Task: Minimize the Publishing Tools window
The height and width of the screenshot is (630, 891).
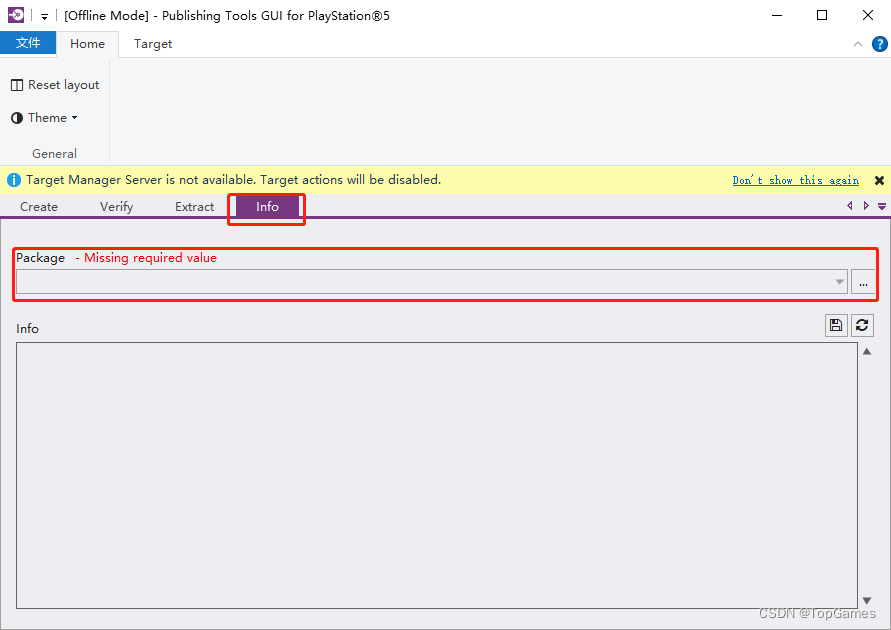Action: pos(777,15)
